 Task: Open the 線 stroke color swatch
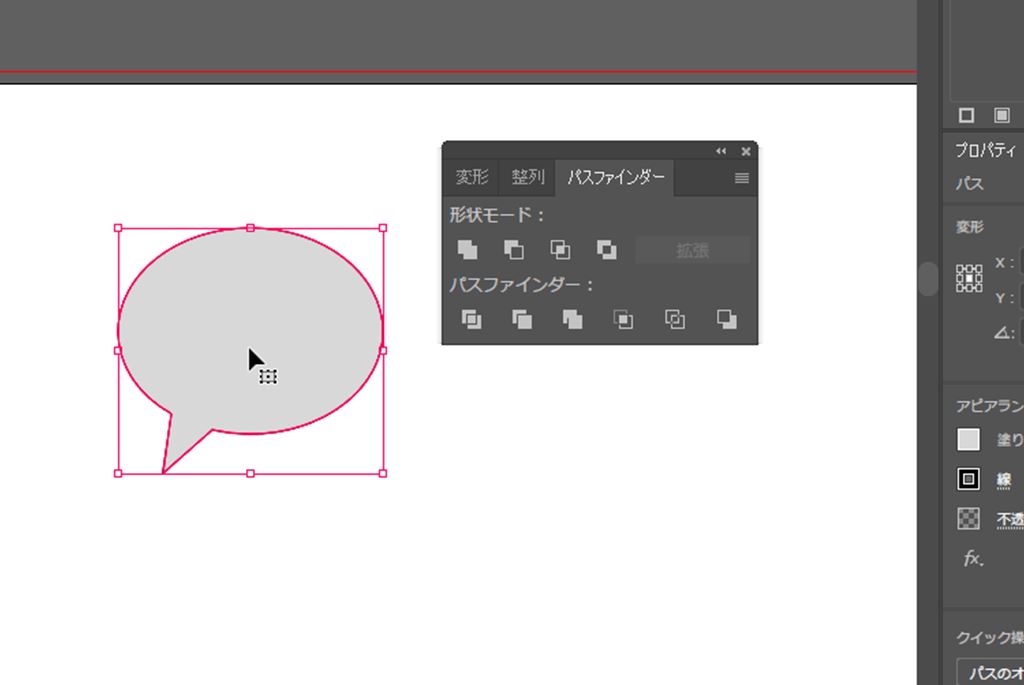point(968,479)
